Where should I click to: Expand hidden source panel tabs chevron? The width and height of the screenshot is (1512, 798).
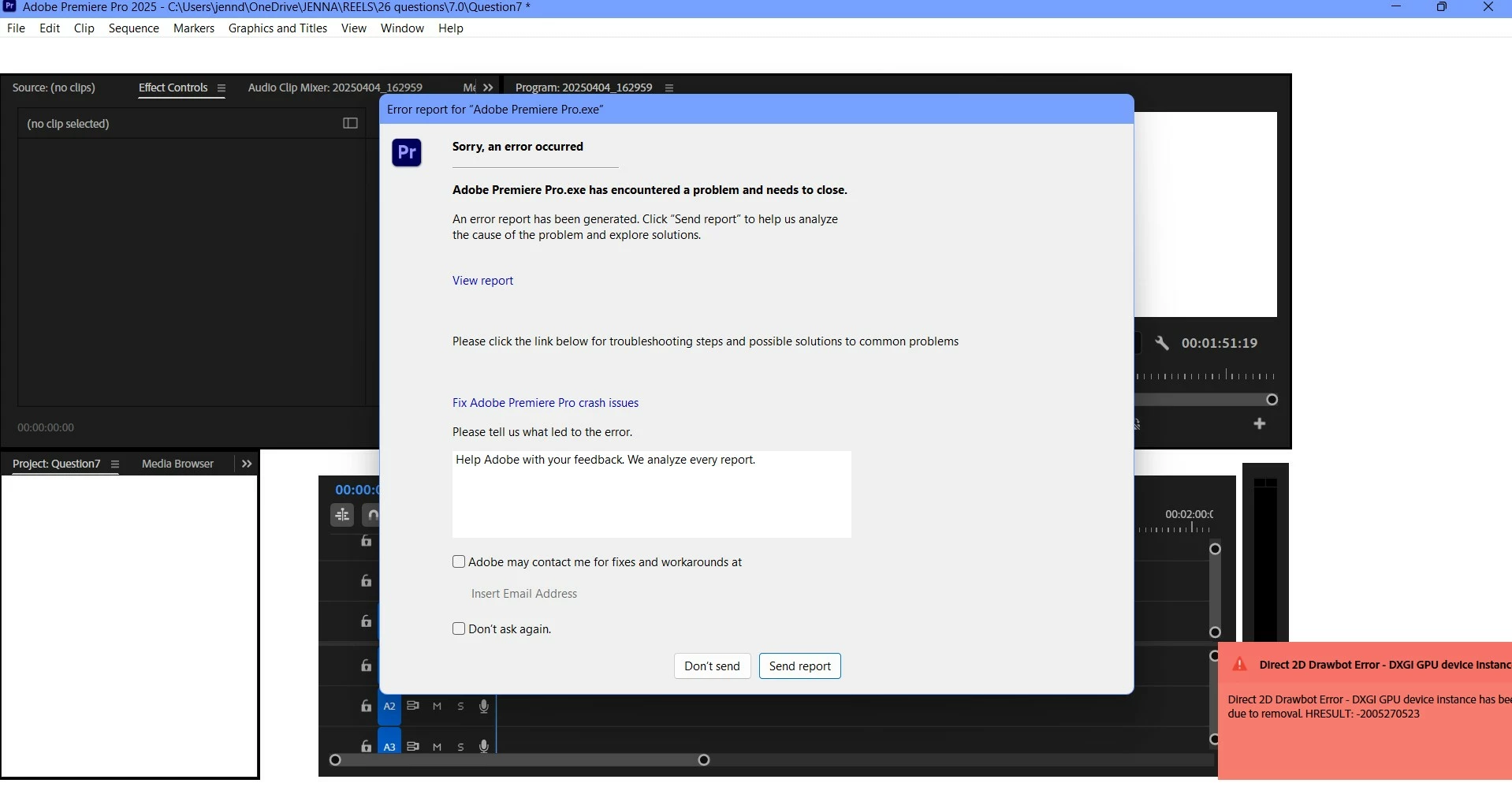click(488, 88)
